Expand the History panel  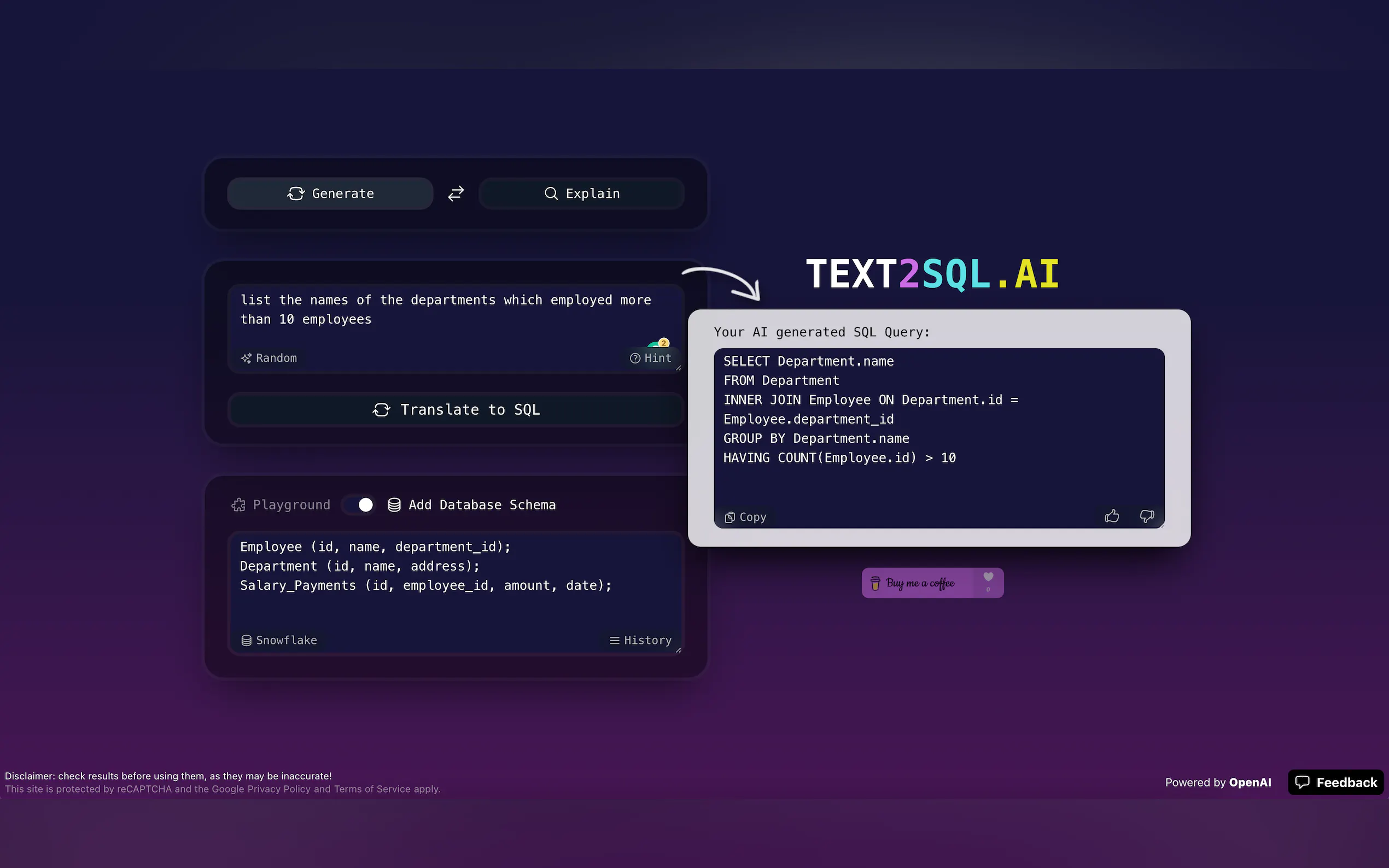tap(641, 640)
